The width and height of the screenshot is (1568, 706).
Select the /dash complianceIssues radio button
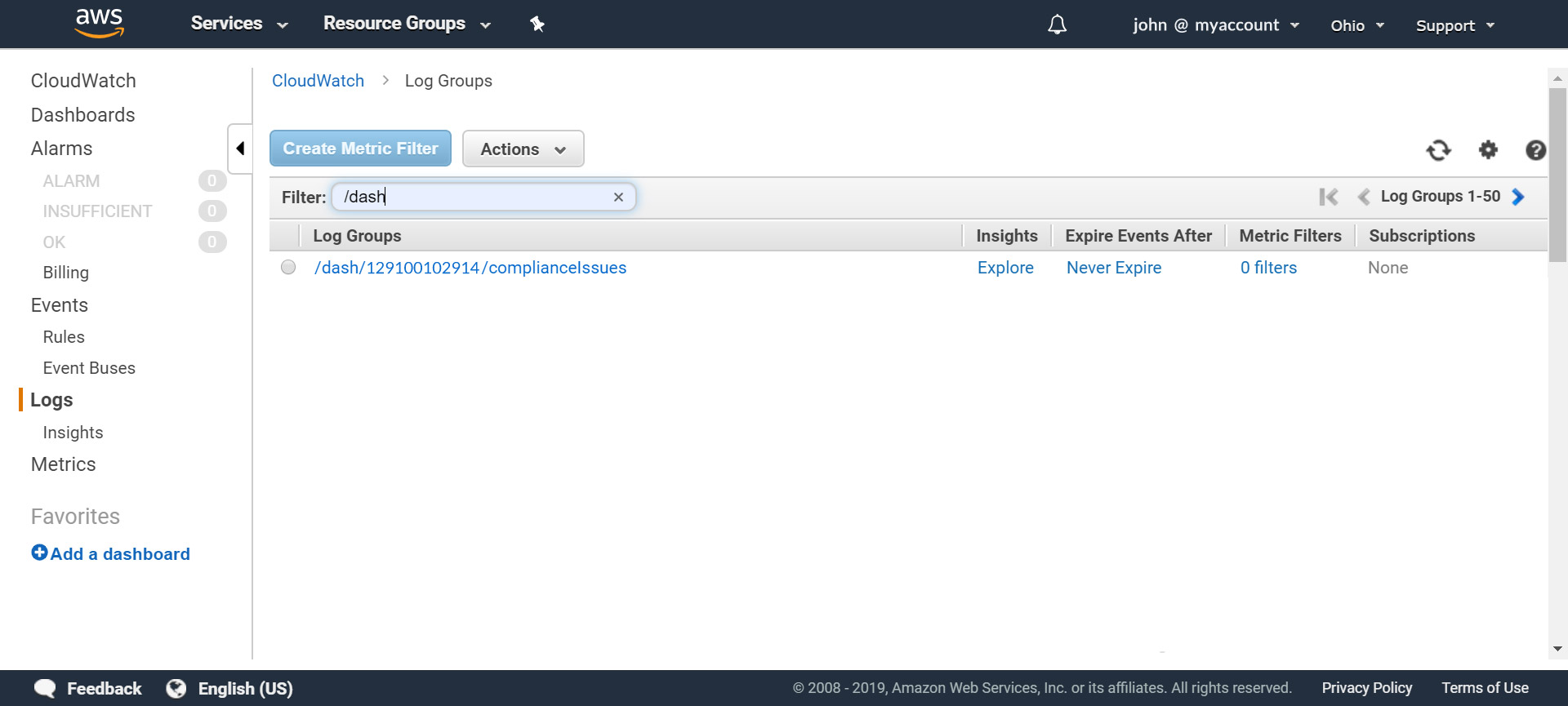(288, 268)
